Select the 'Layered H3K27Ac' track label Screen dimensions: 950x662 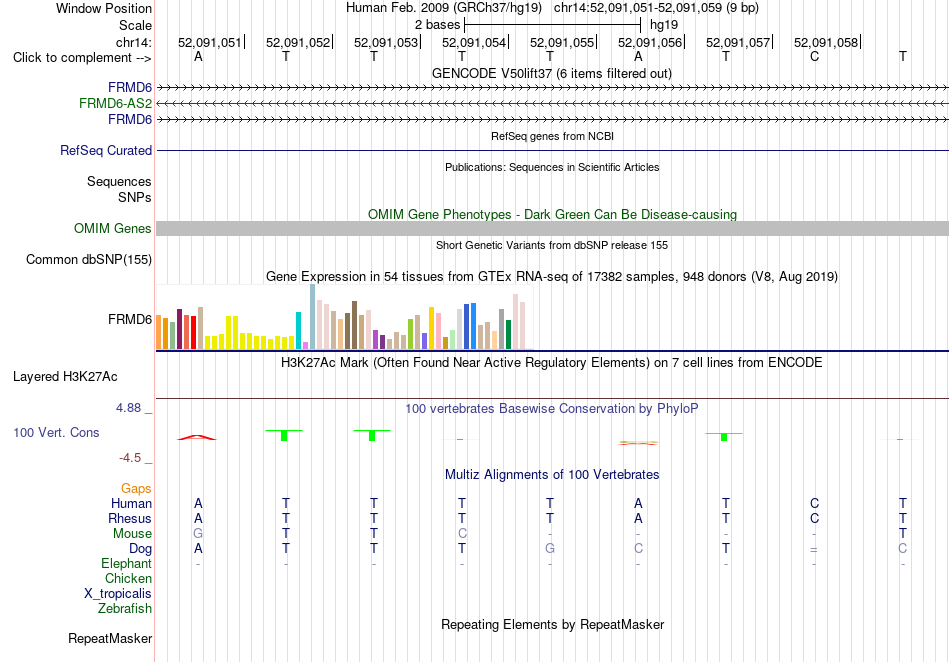65,377
